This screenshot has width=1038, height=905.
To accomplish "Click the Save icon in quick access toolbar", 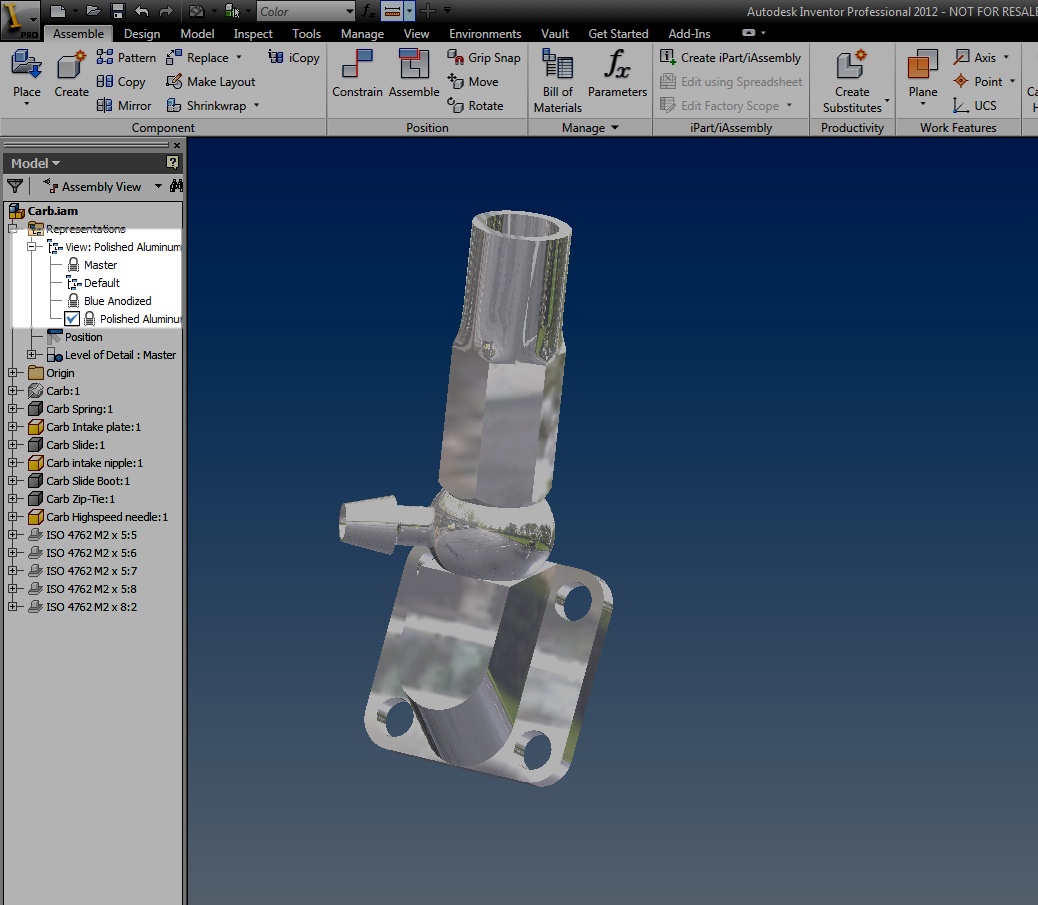I will [118, 11].
